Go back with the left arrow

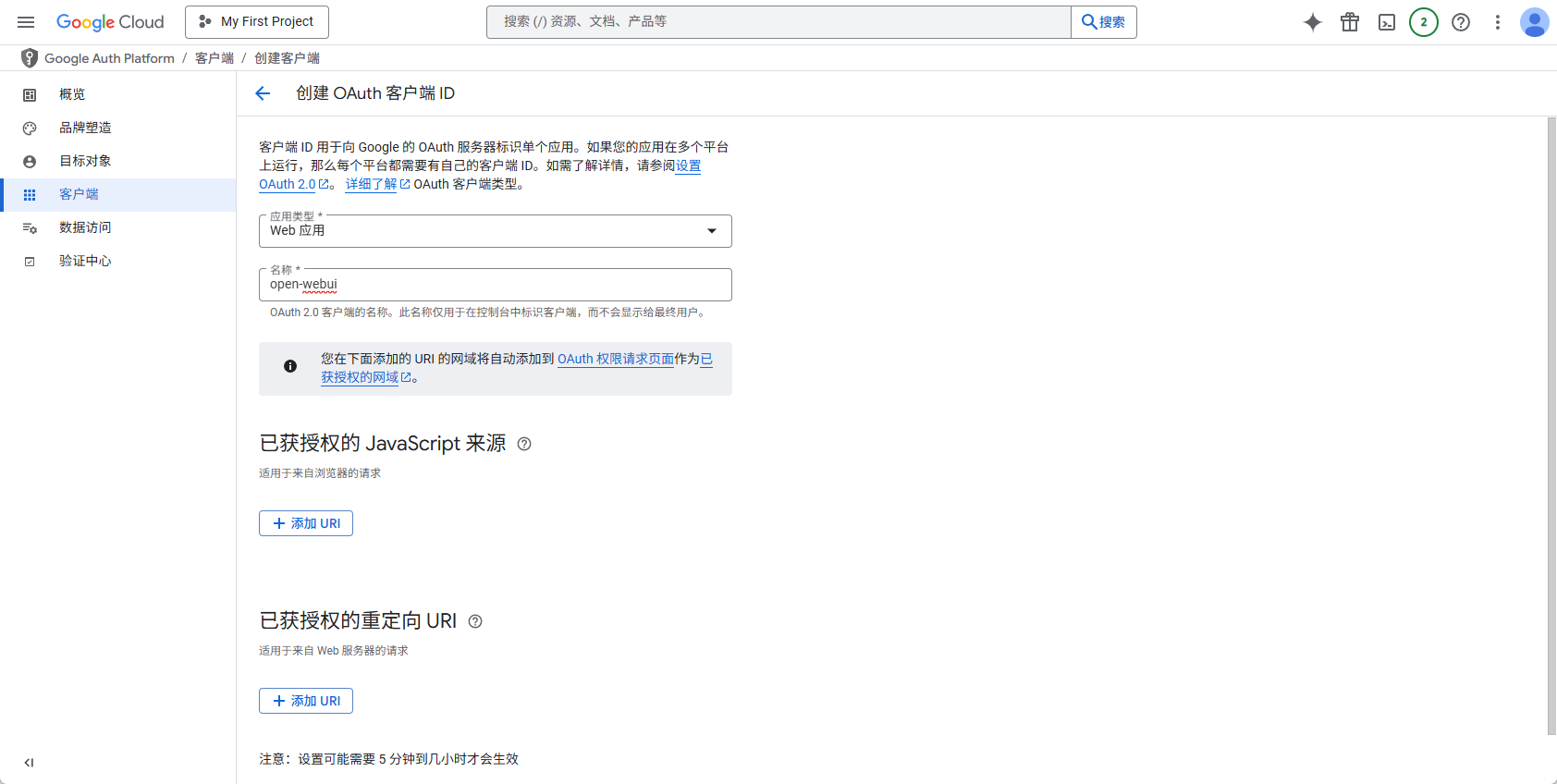263,93
